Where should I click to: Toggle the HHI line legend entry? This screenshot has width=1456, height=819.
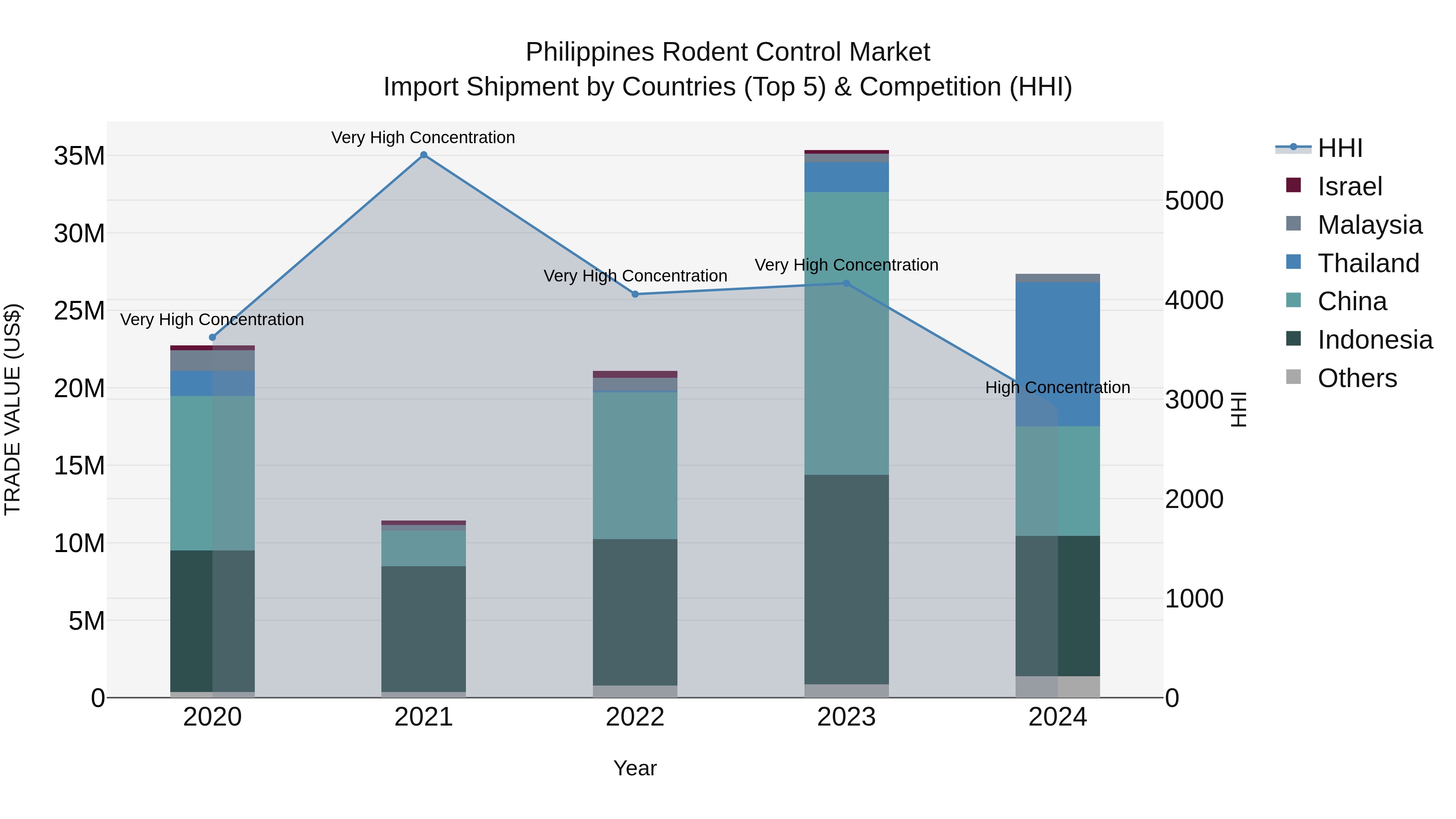1319,148
